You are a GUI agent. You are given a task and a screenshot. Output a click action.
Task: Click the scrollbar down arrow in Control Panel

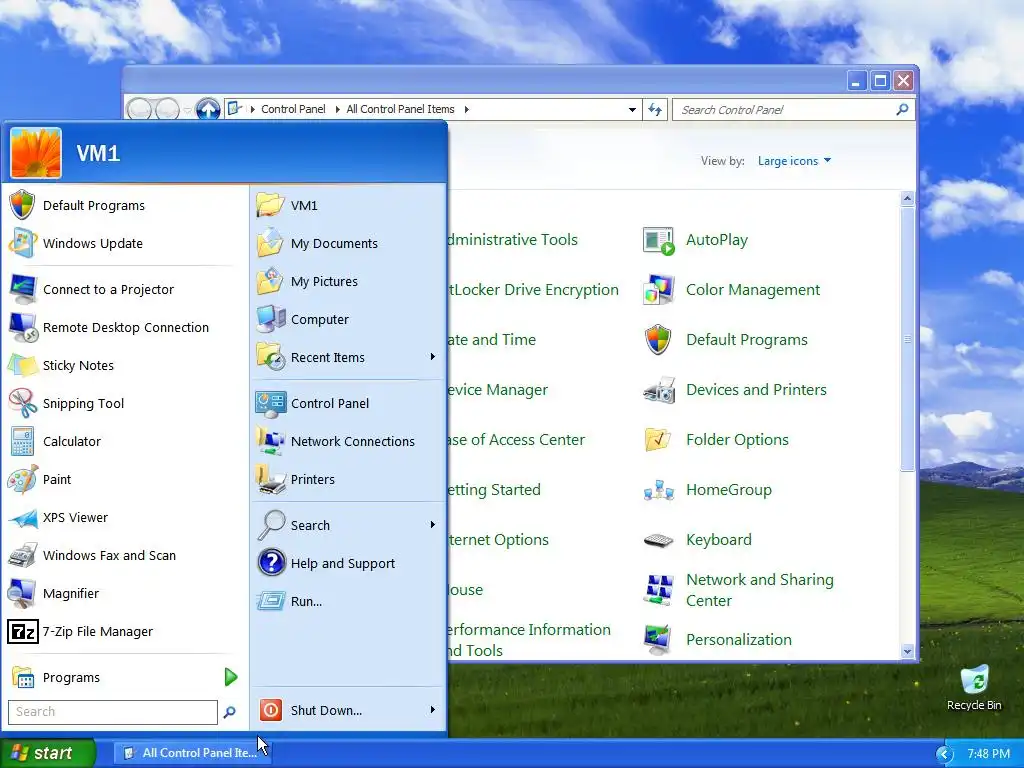click(x=907, y=651)
